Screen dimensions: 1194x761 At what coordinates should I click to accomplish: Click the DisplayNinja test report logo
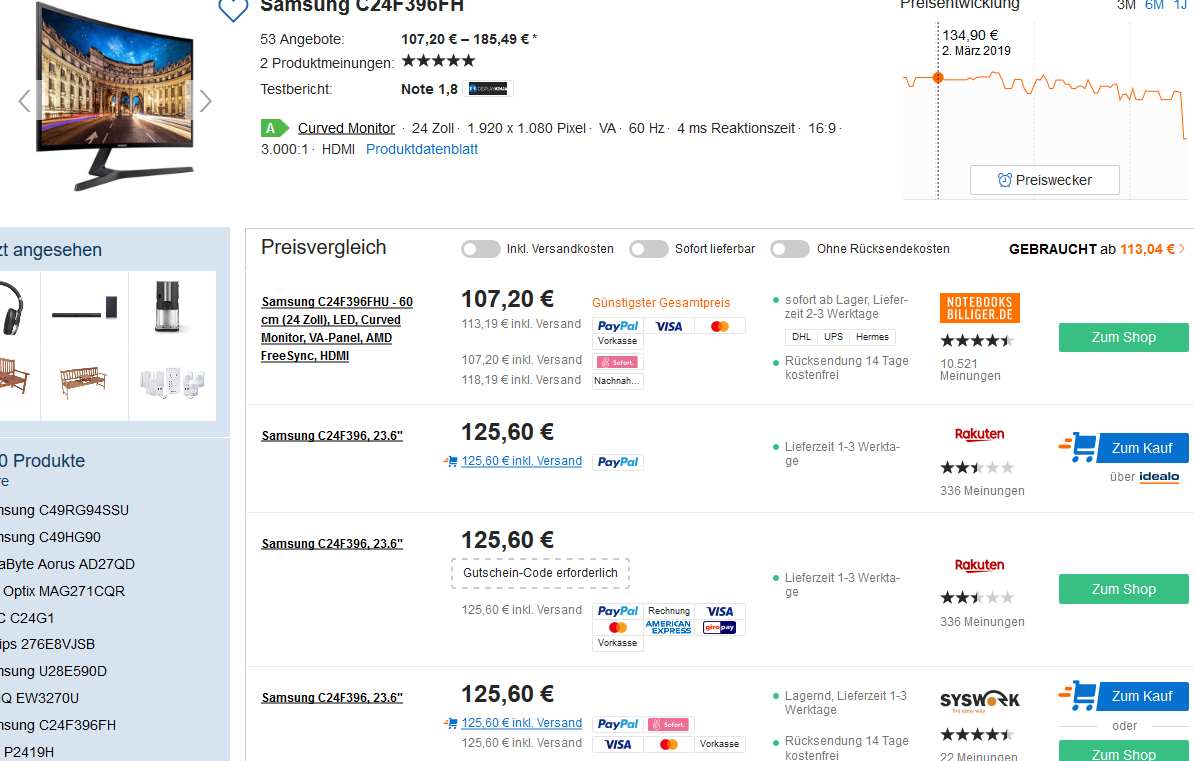point(489,89)
